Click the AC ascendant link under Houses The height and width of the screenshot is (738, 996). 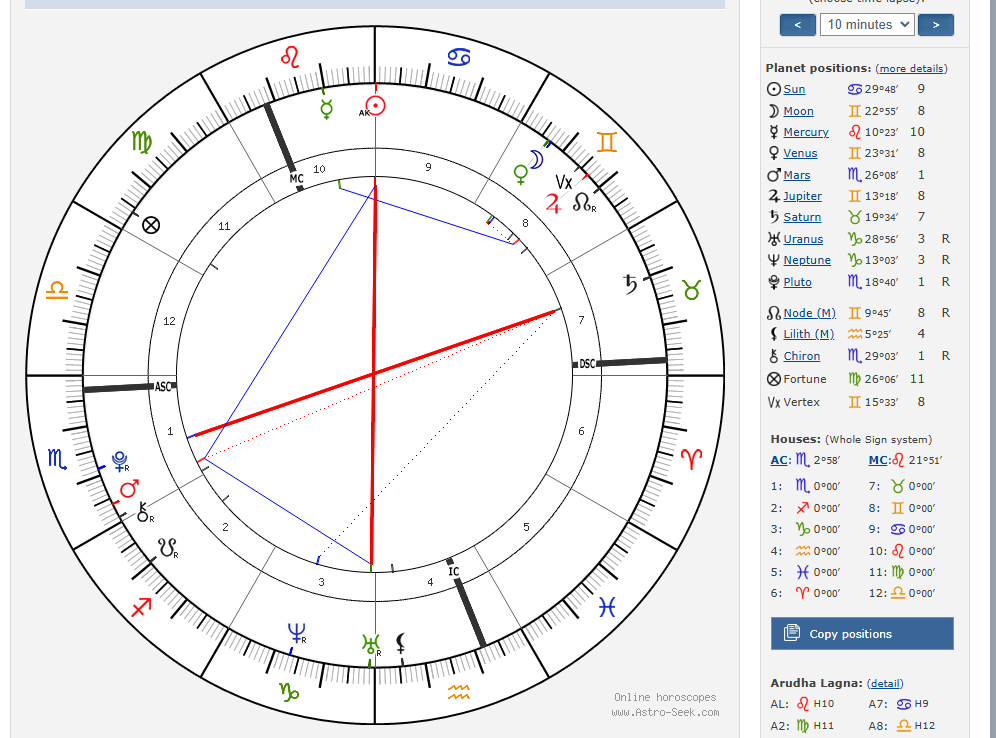click(x=779, y=460)
